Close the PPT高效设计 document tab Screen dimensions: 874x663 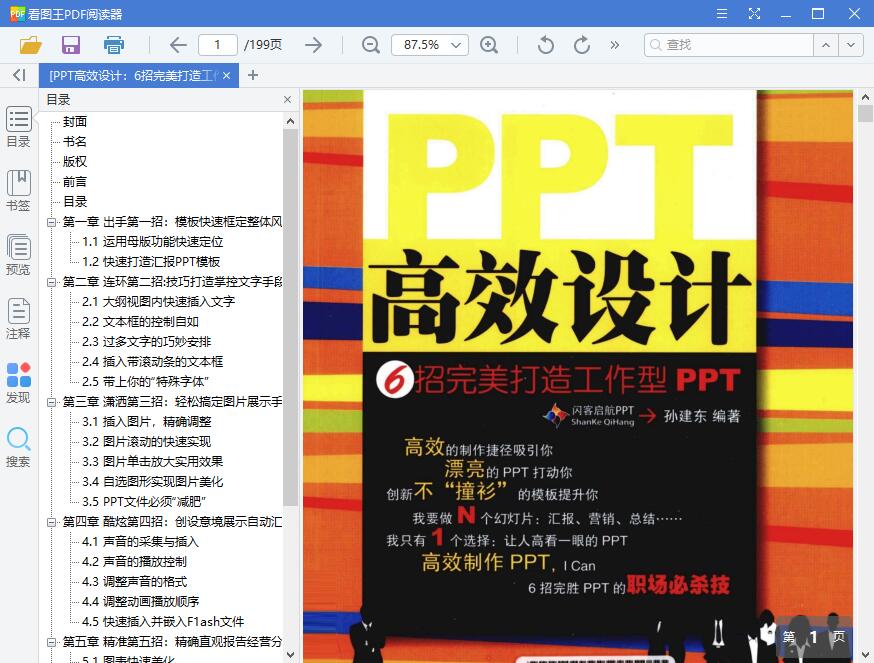click(226, 75)
